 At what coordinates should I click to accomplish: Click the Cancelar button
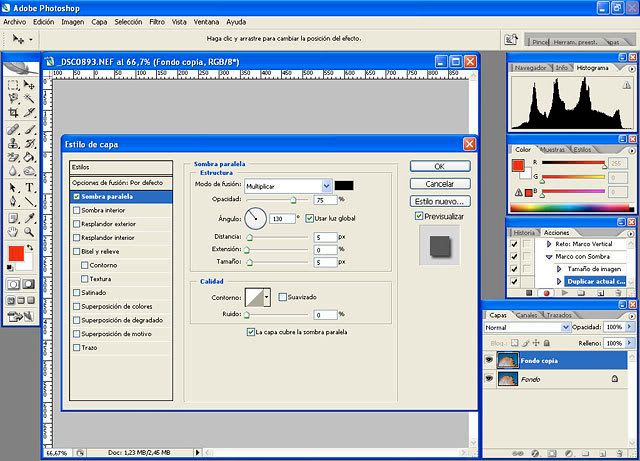pos(440,184)
